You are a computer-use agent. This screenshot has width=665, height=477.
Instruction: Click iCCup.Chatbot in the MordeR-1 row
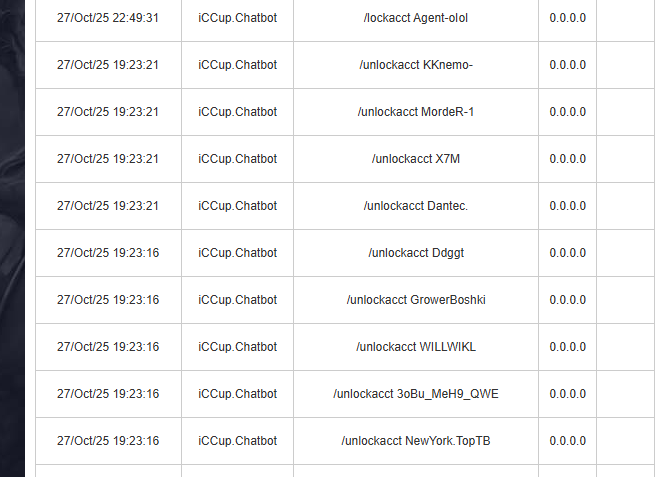tap(237, 112)
